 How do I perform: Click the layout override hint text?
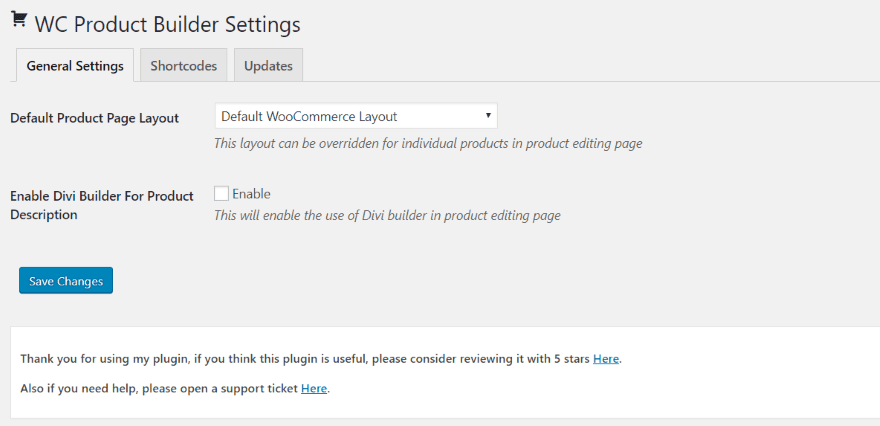point(428,143)
